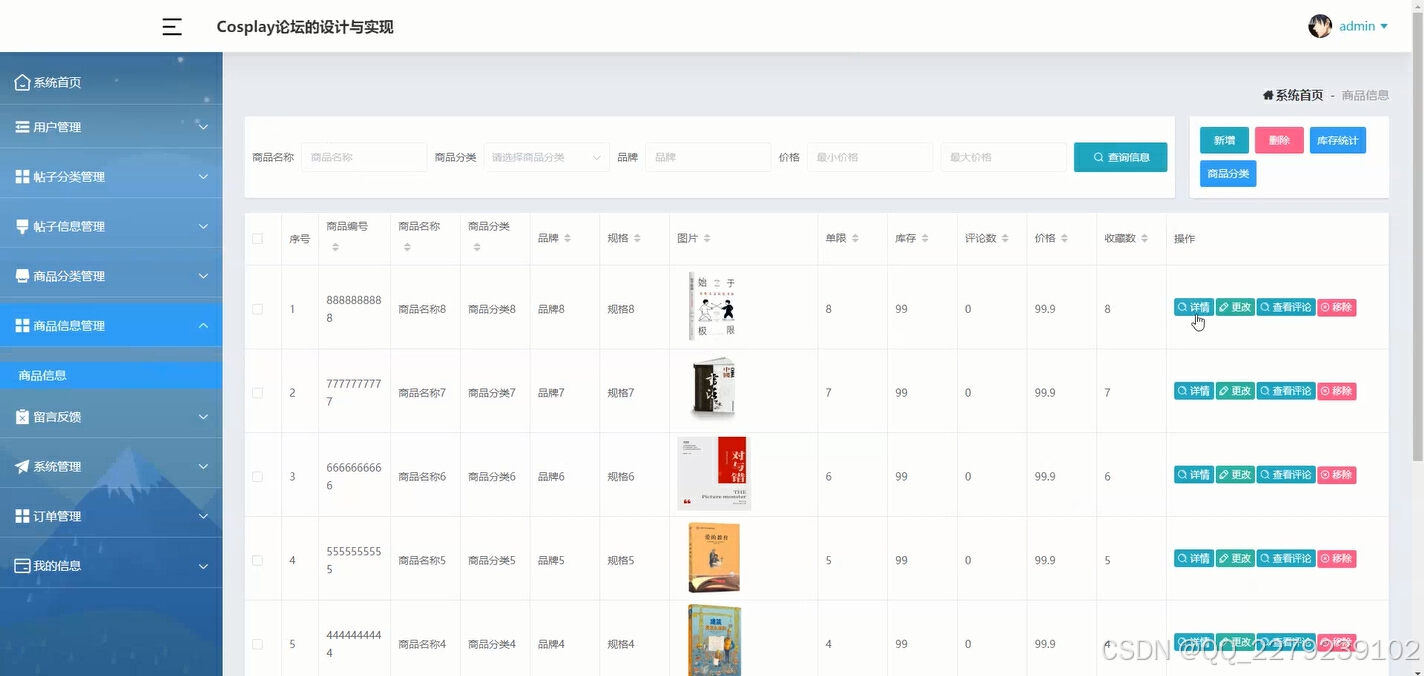Check the checkbox for row 序号 1
This screenshot has width=1424, height=676.
tap(257, 308)
